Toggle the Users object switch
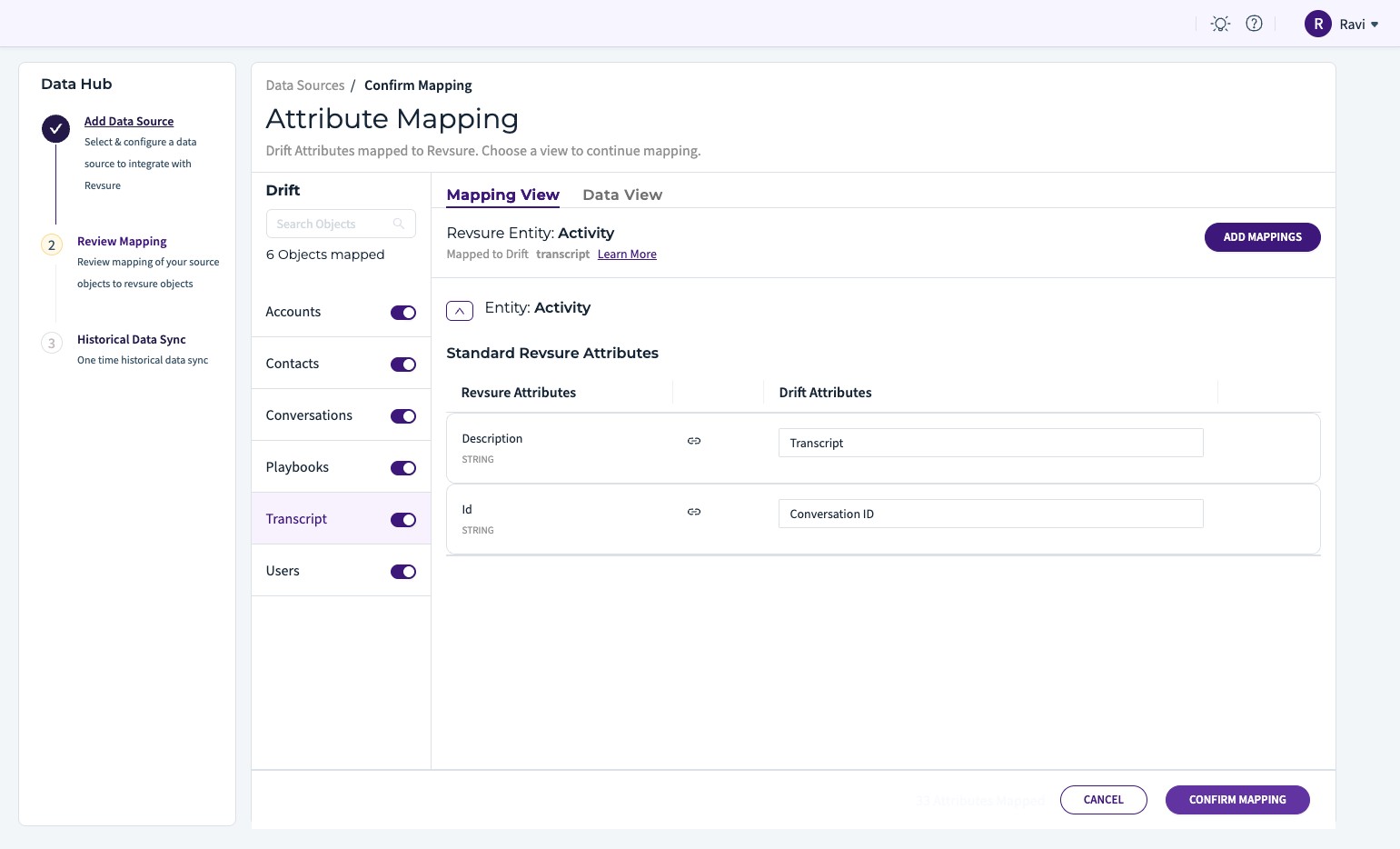 tap(403, 572)
